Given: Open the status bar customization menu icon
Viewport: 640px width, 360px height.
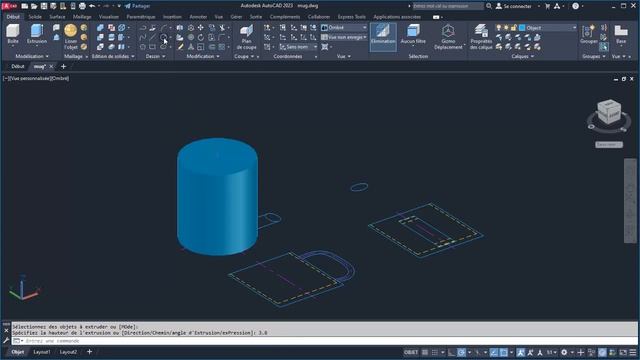Looking at the screenshot, I should point(633,352).
